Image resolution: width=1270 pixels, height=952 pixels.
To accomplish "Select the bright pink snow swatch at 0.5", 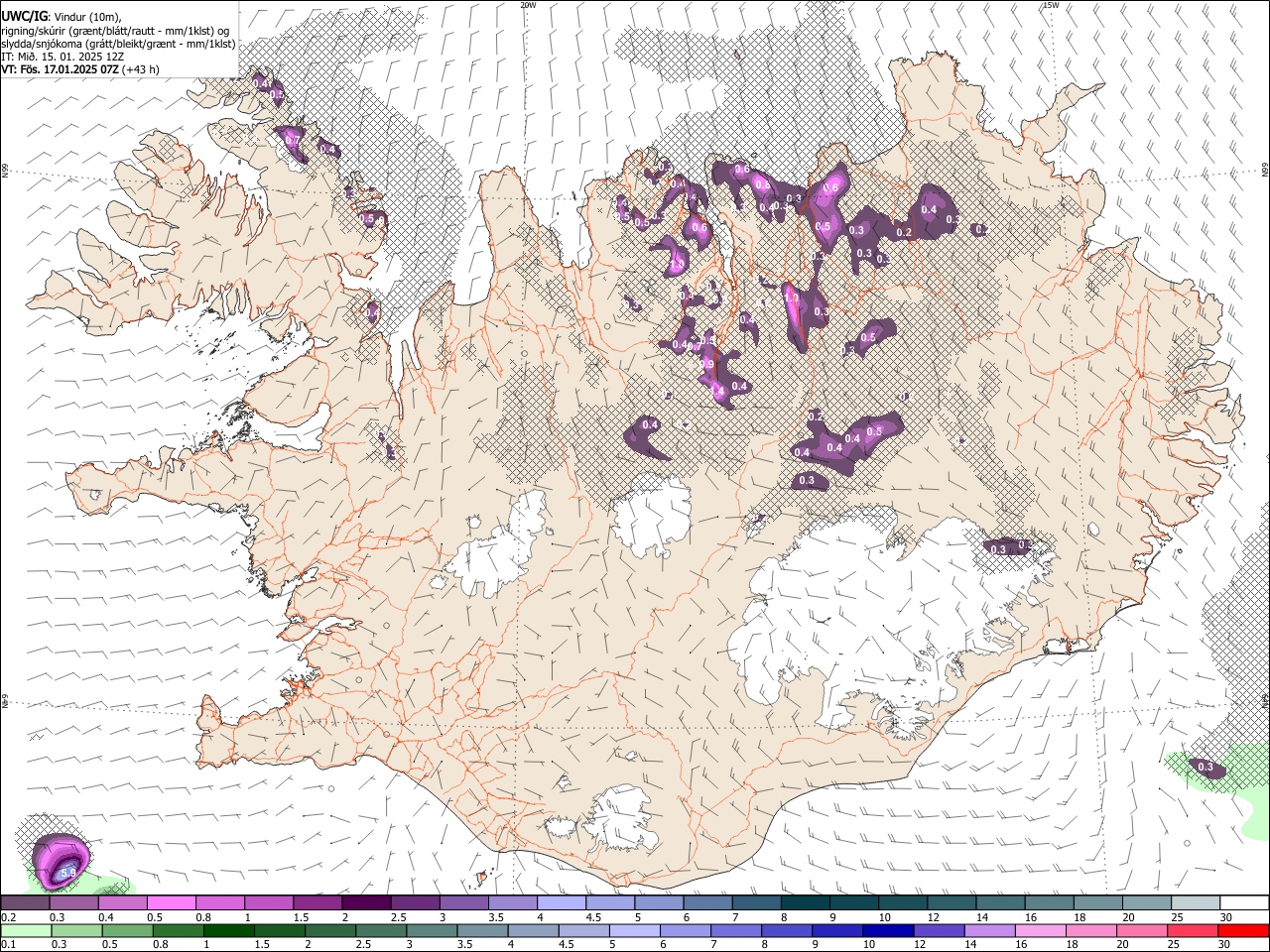I will click(171, 903).
